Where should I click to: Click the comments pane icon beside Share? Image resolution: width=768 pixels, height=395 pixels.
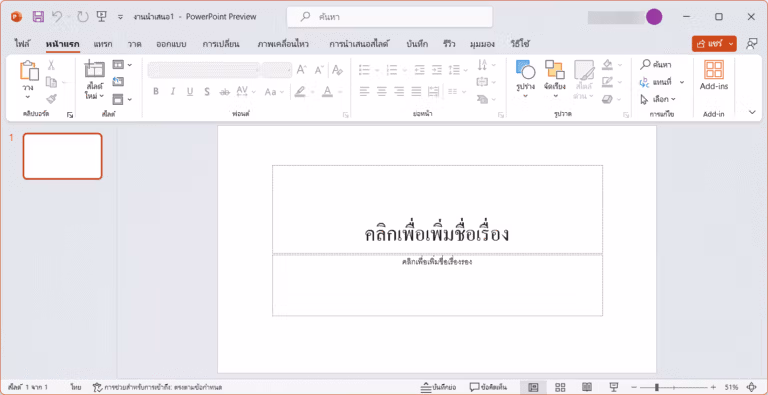pos(751,44)
